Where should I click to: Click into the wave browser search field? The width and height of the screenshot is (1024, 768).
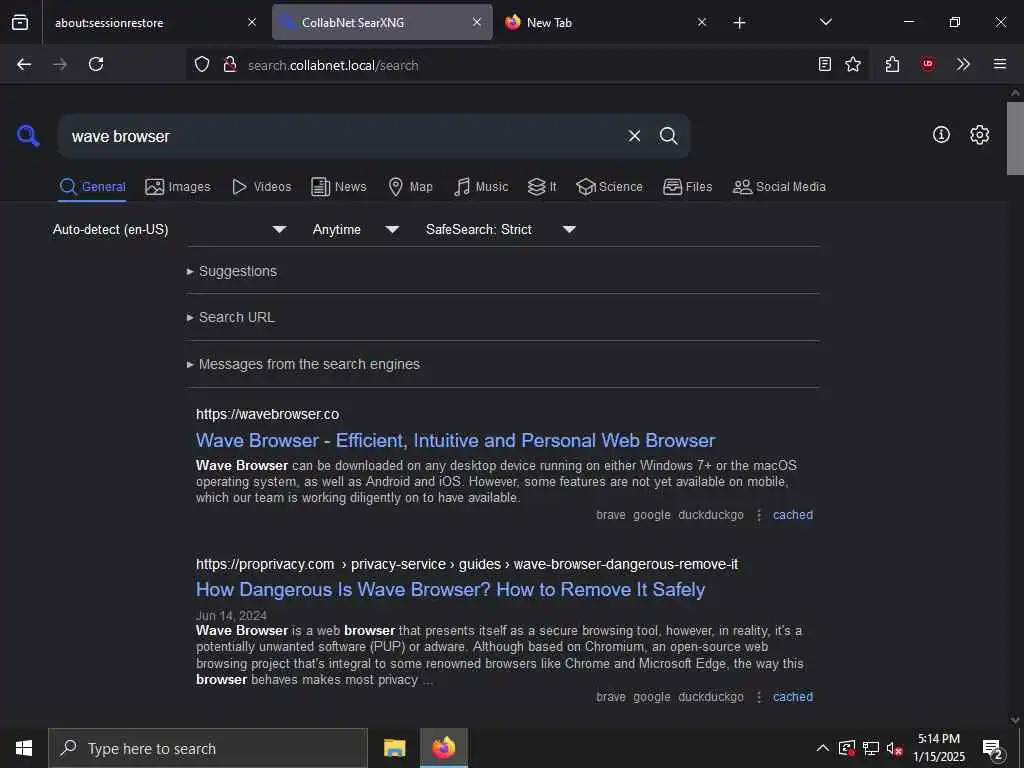click(340, 136)
